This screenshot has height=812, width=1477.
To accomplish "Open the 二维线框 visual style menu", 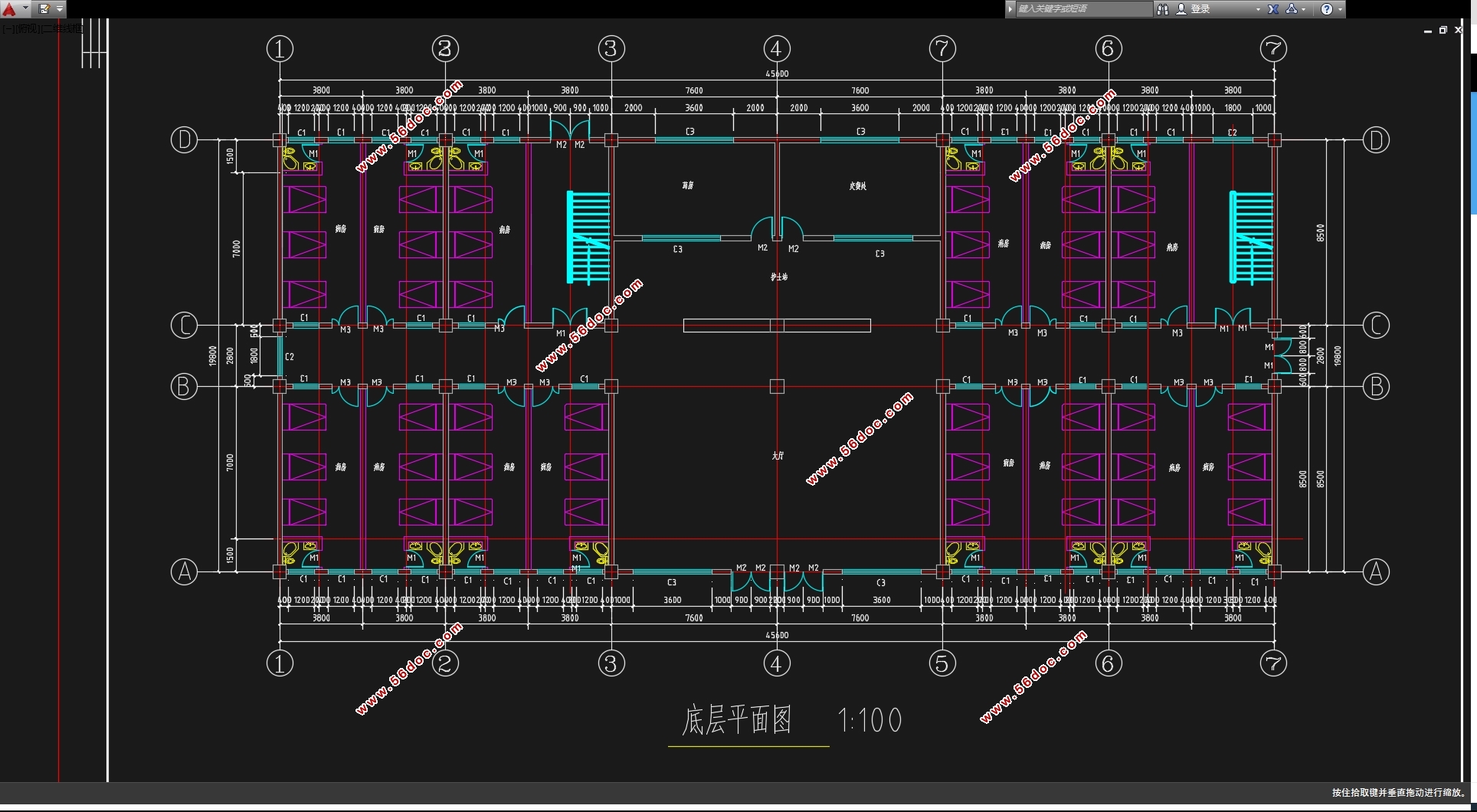I will [x=63, y=29].
